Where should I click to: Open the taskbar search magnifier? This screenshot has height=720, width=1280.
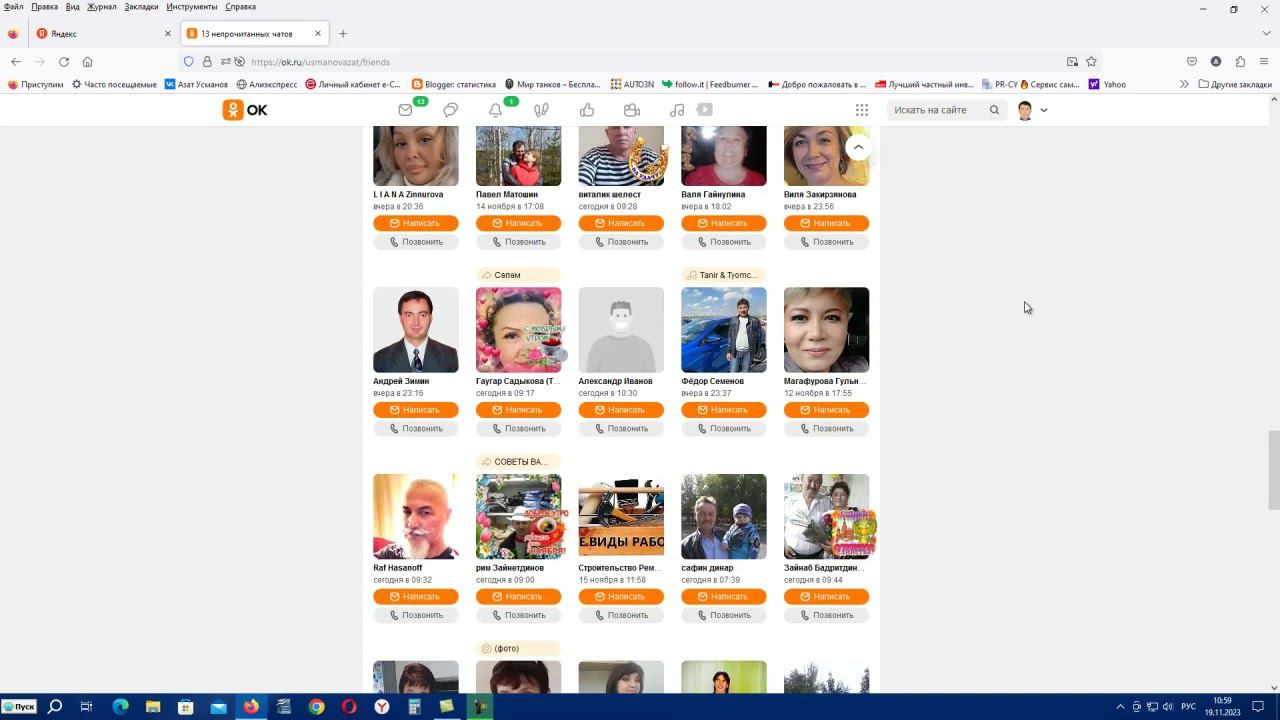55,707
